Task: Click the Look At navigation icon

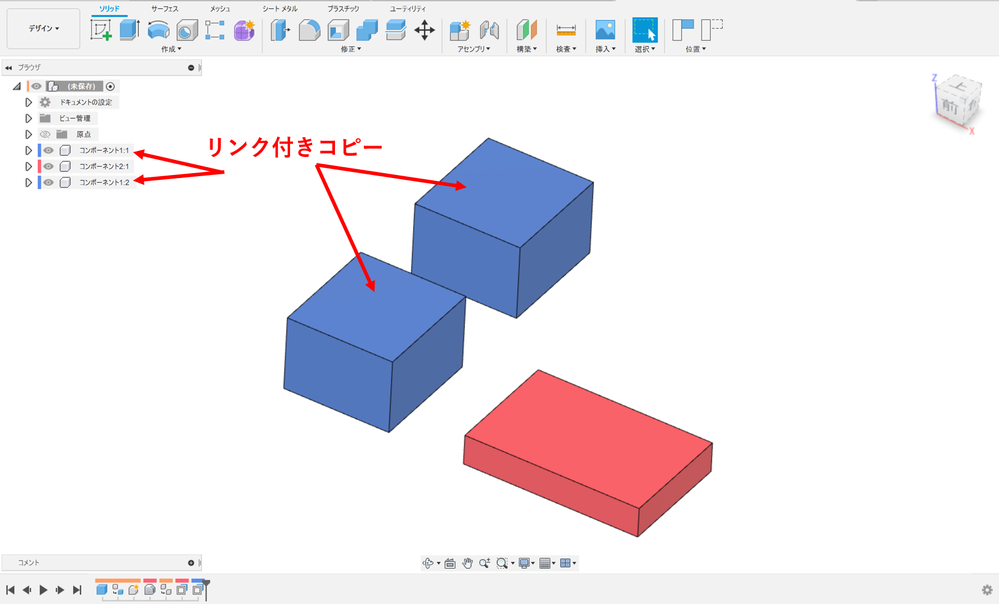Action: click(450, 563)
